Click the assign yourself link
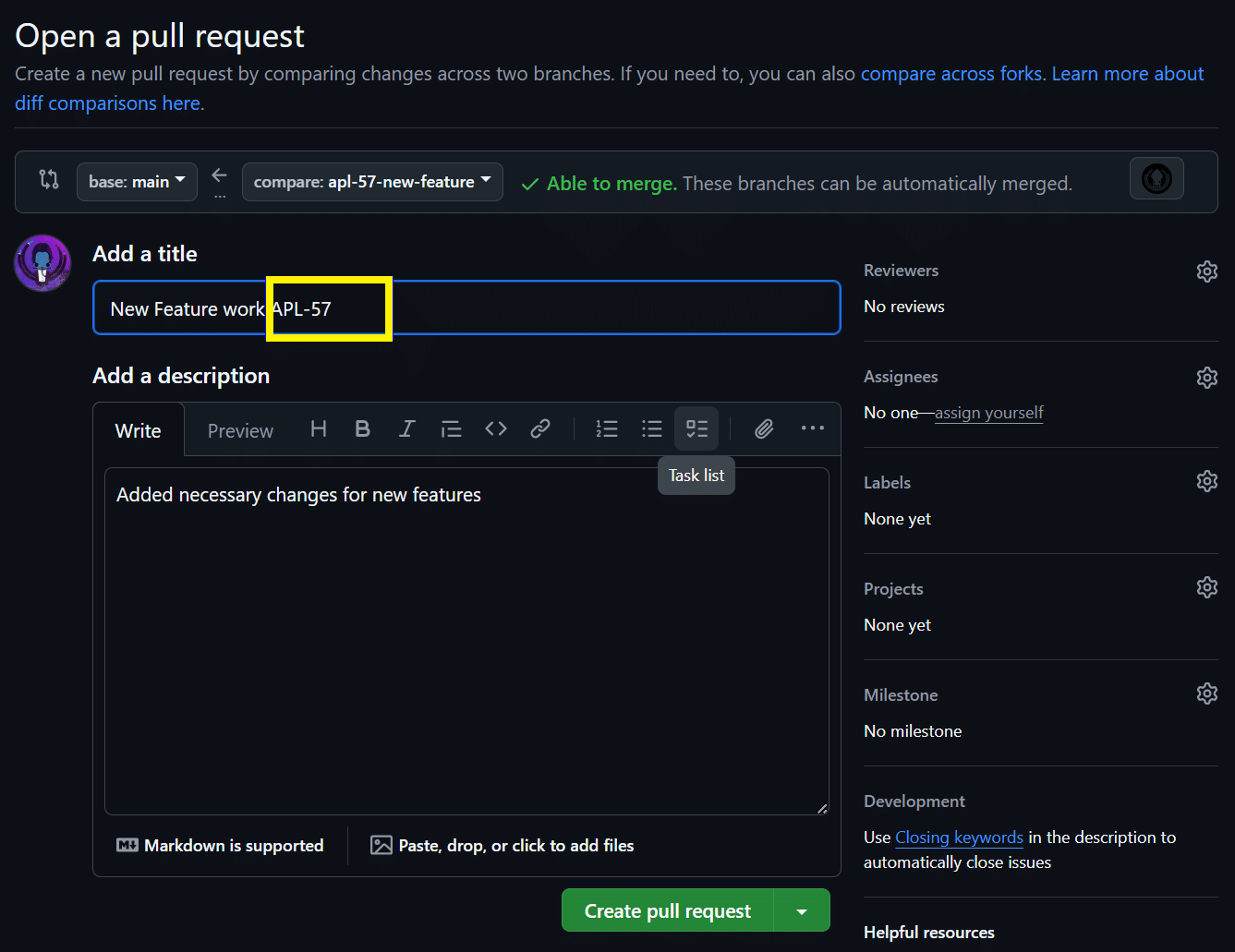 [988, 413]
